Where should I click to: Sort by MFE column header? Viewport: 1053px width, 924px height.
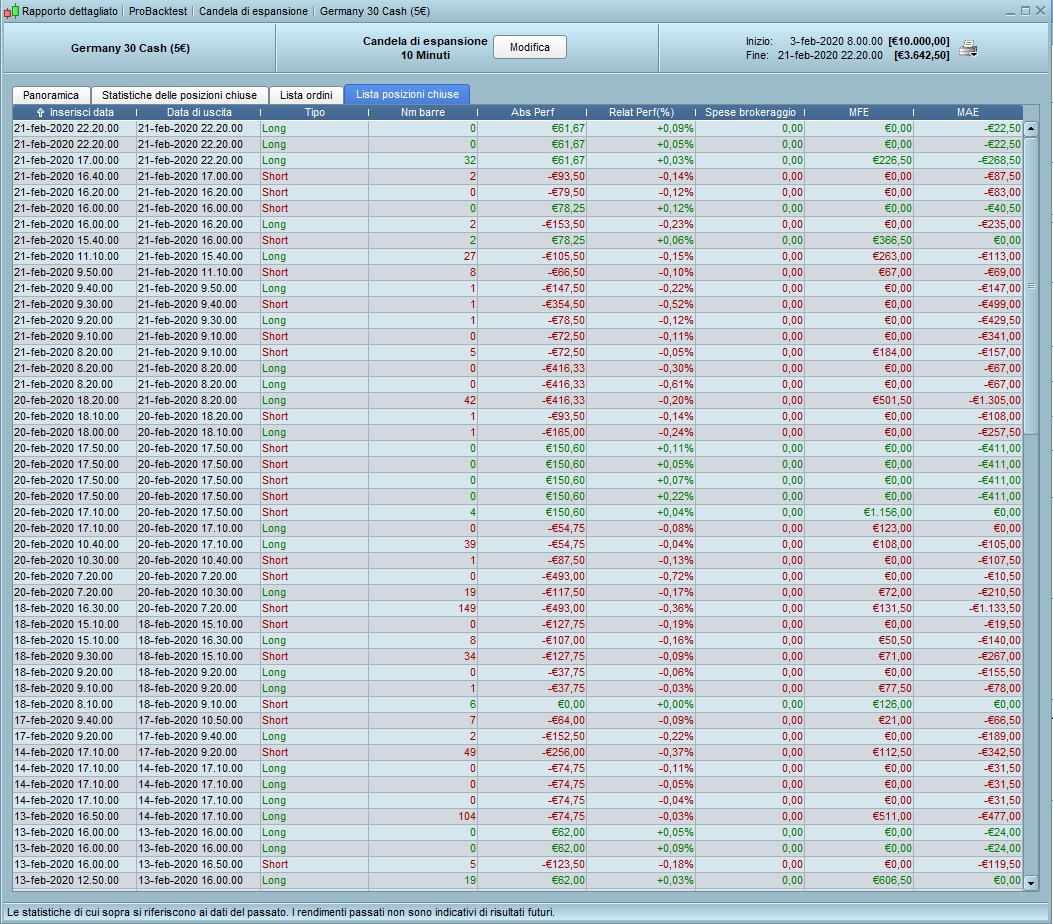pyautogui.click(x=859, y=112)
